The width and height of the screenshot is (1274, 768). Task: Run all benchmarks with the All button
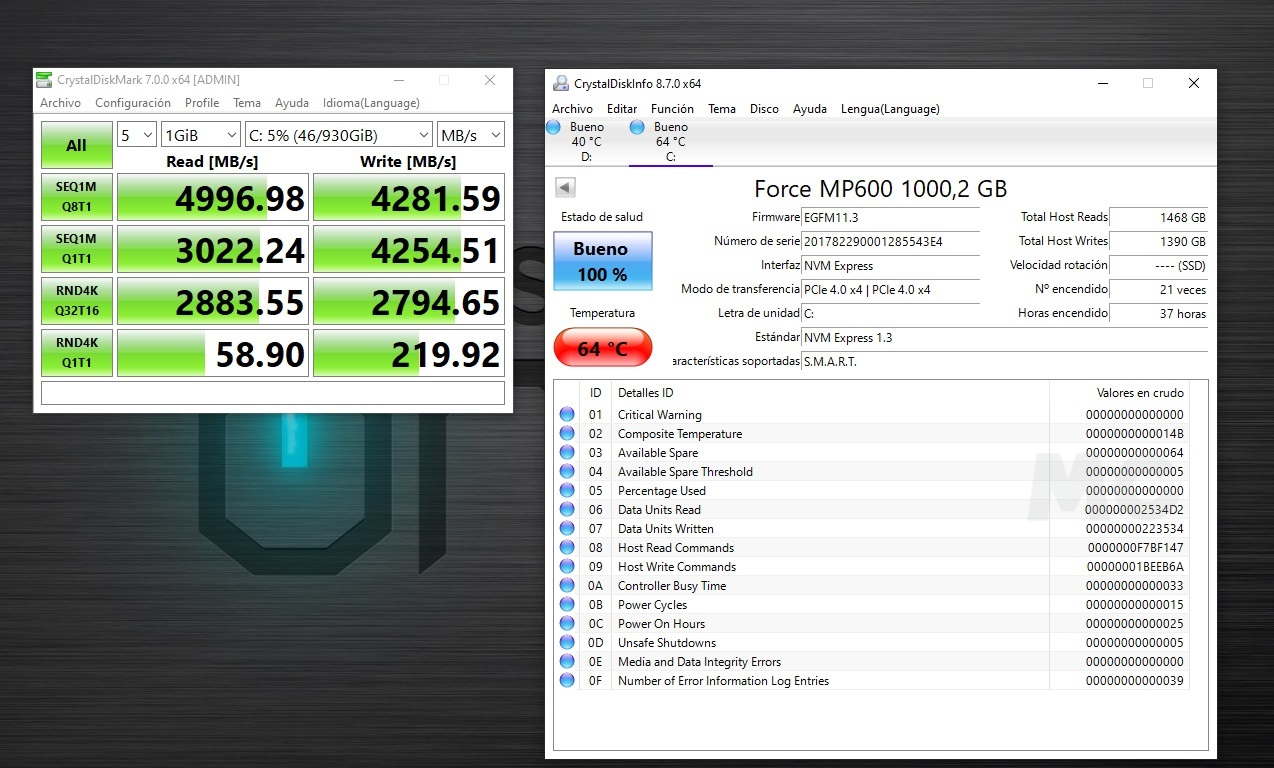click(x=76, y=145)
